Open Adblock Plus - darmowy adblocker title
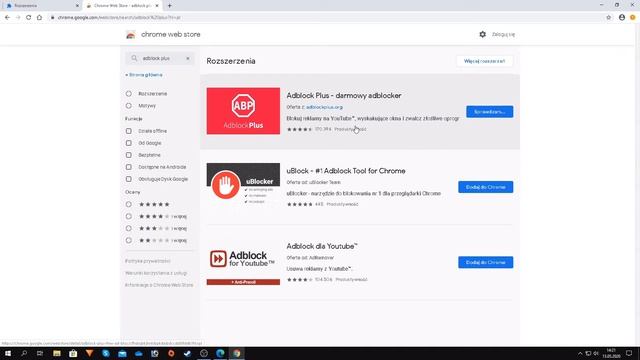 point(344,96)
